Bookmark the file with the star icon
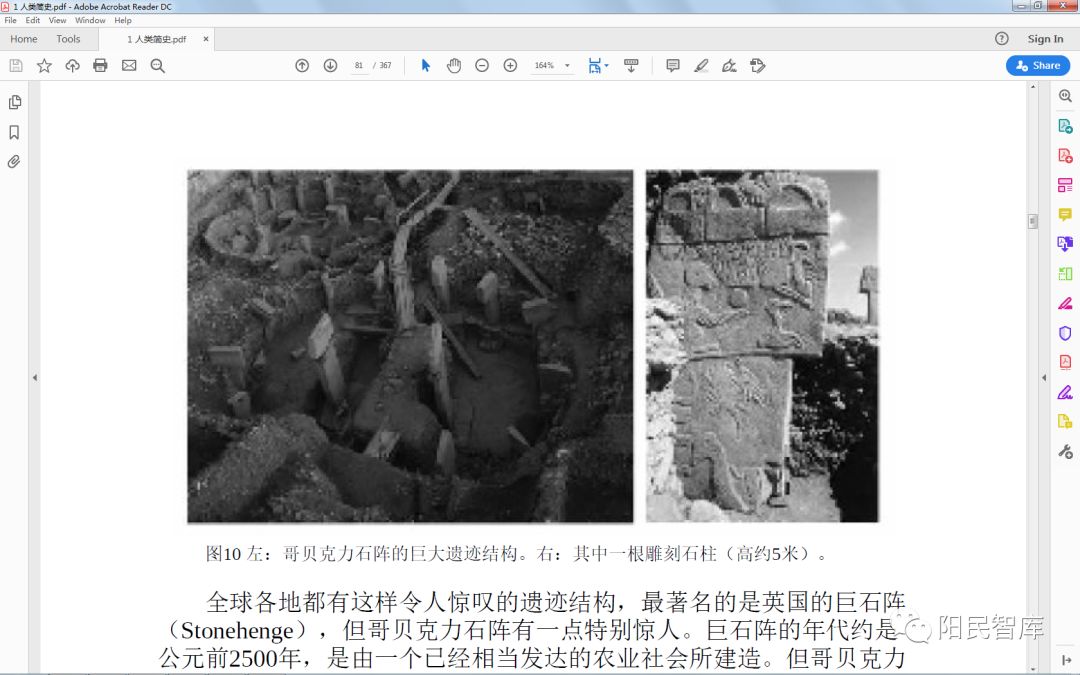This screenshot has height=675, width=1080. click(44, 66)
